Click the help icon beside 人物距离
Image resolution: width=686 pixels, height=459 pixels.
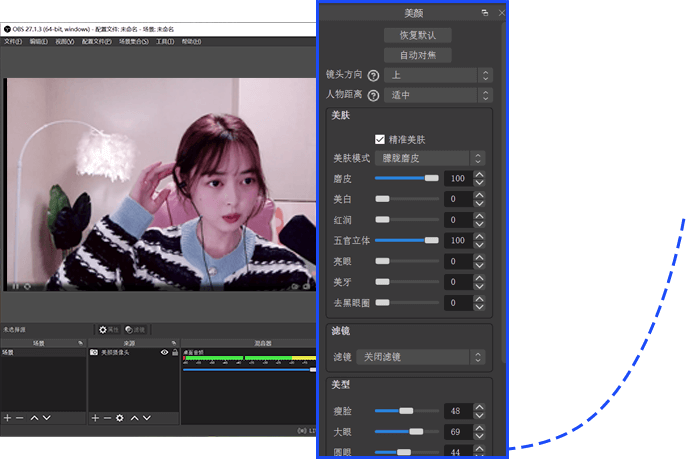point(374,96)
